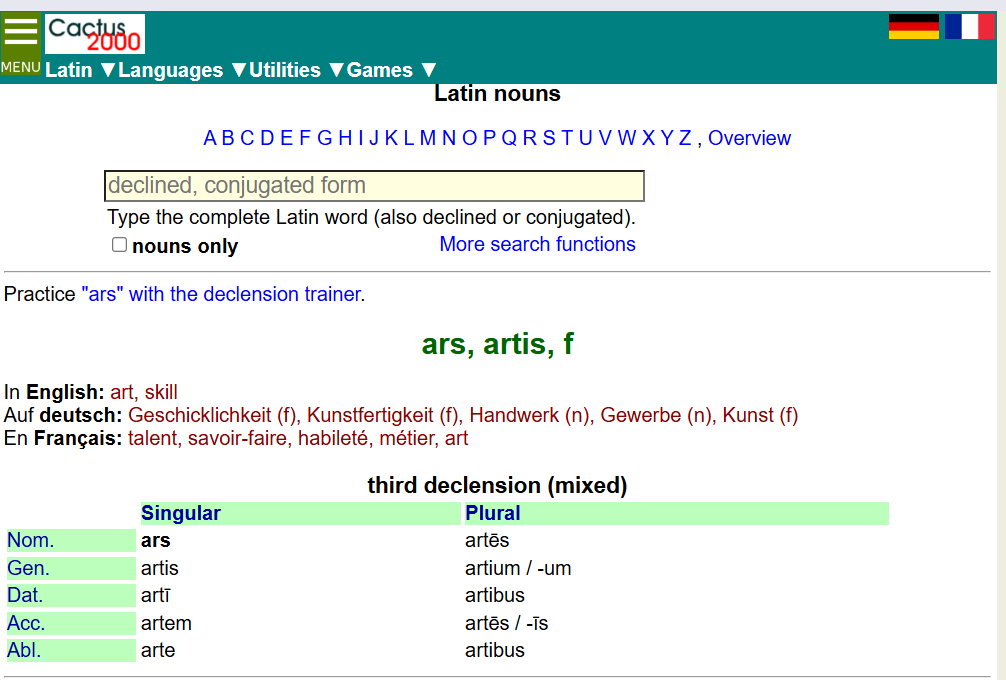
Task: Click the Plural column header
Action: [x=493, y=513]
